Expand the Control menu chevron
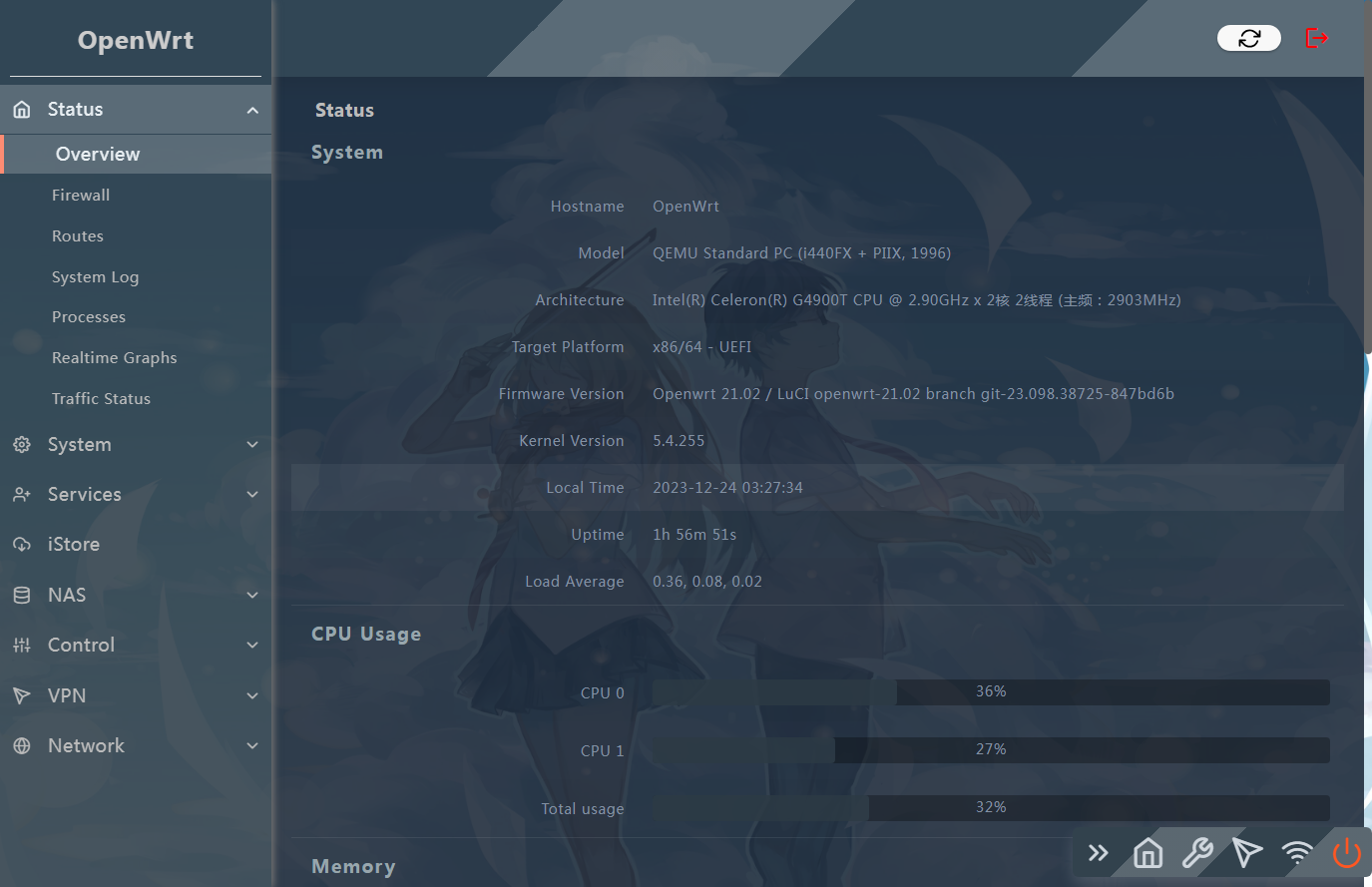1372x887 pixels. [x=252, y=646]
